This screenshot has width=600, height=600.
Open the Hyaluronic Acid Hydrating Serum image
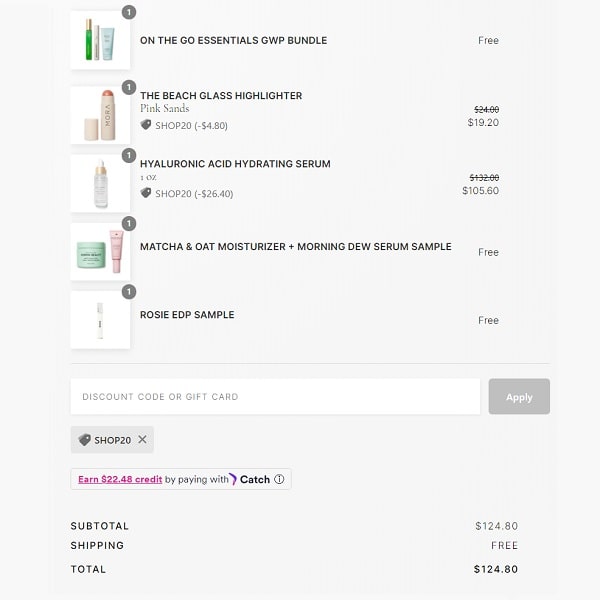pyautogui.click(x=100, y=183)
